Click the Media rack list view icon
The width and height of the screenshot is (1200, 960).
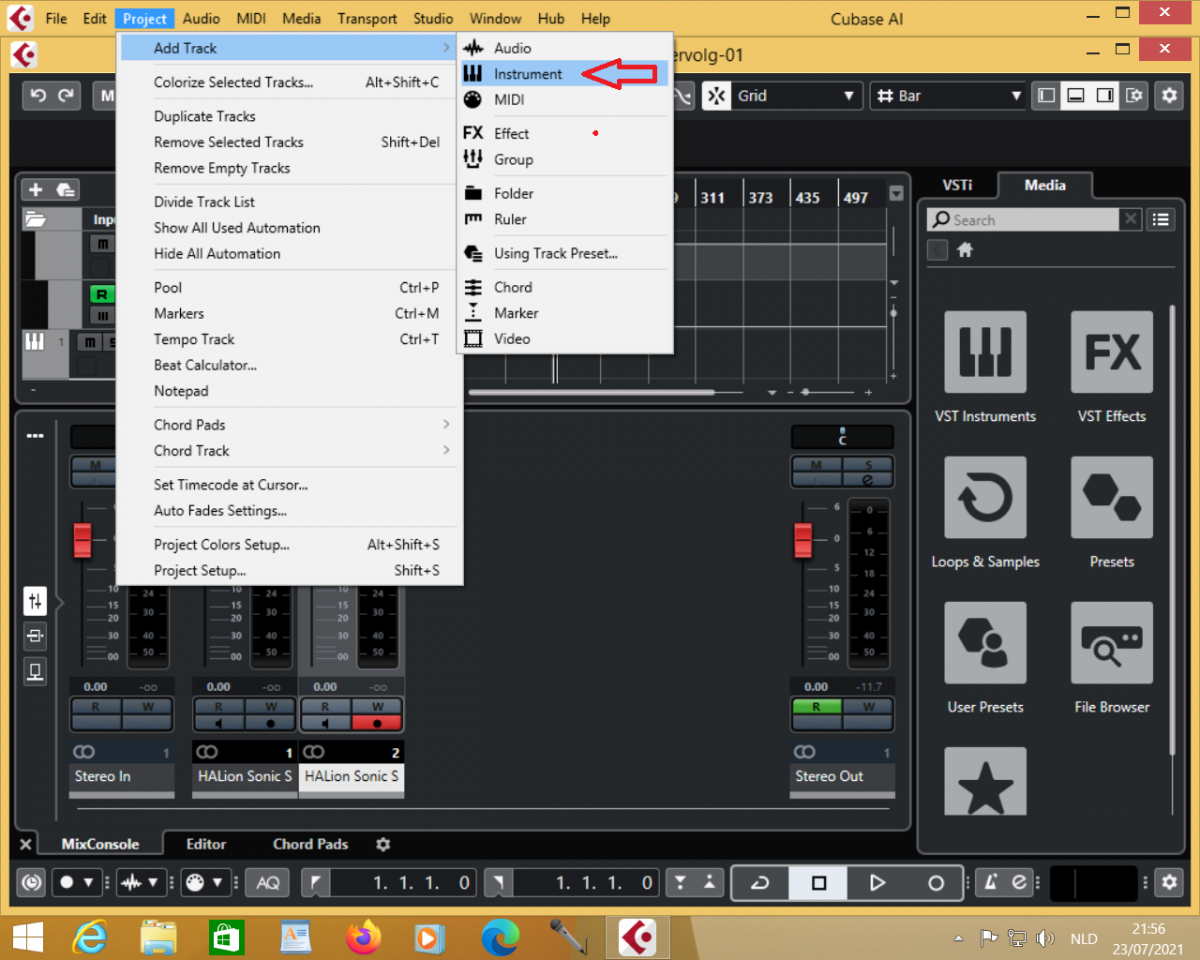[x=1160, y=219]
